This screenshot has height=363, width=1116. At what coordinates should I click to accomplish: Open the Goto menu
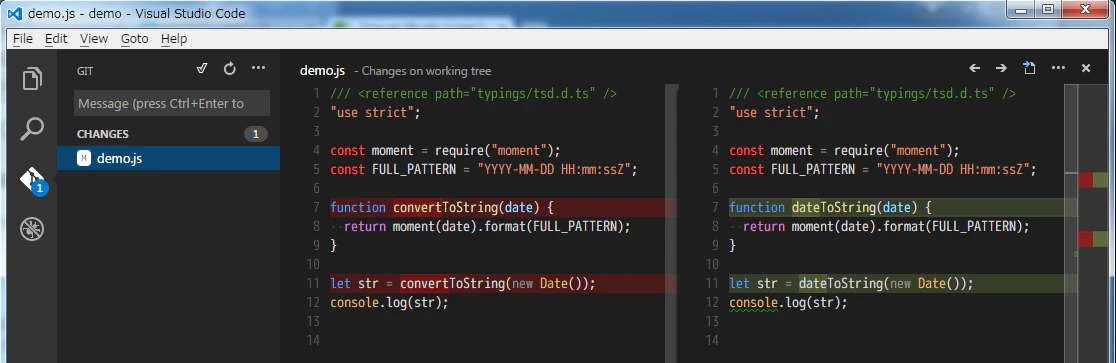[x=135, y=39]
